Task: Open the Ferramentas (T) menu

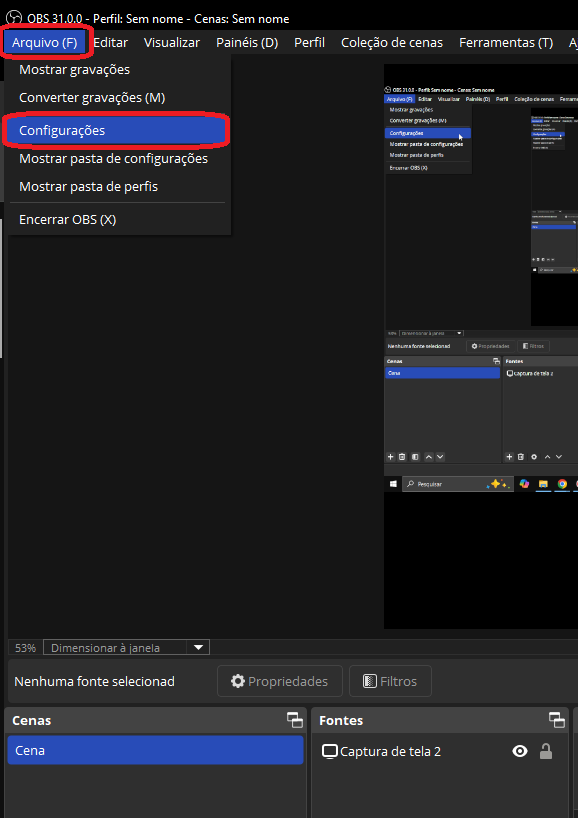Action: click(x=505, y=42)
